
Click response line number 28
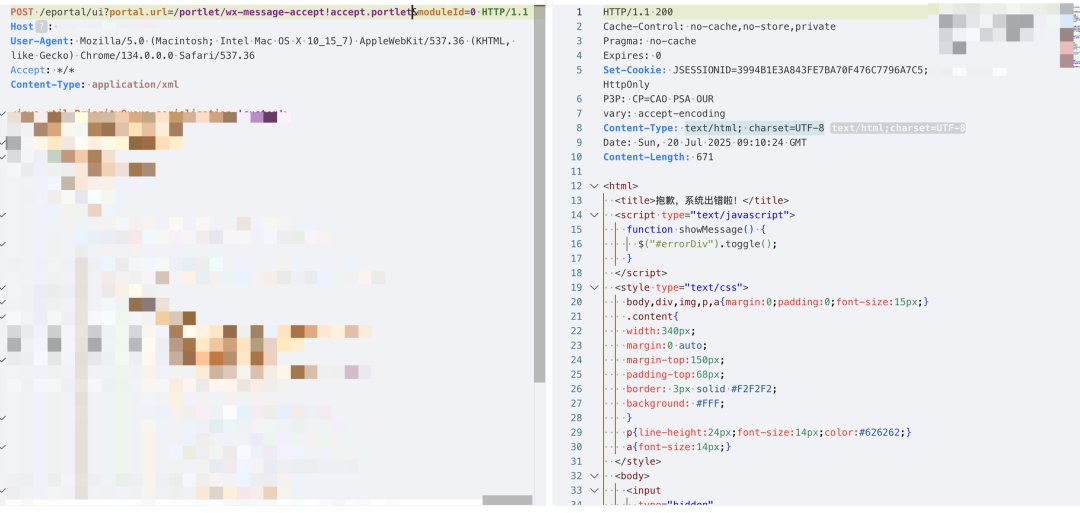coord(577,418)
